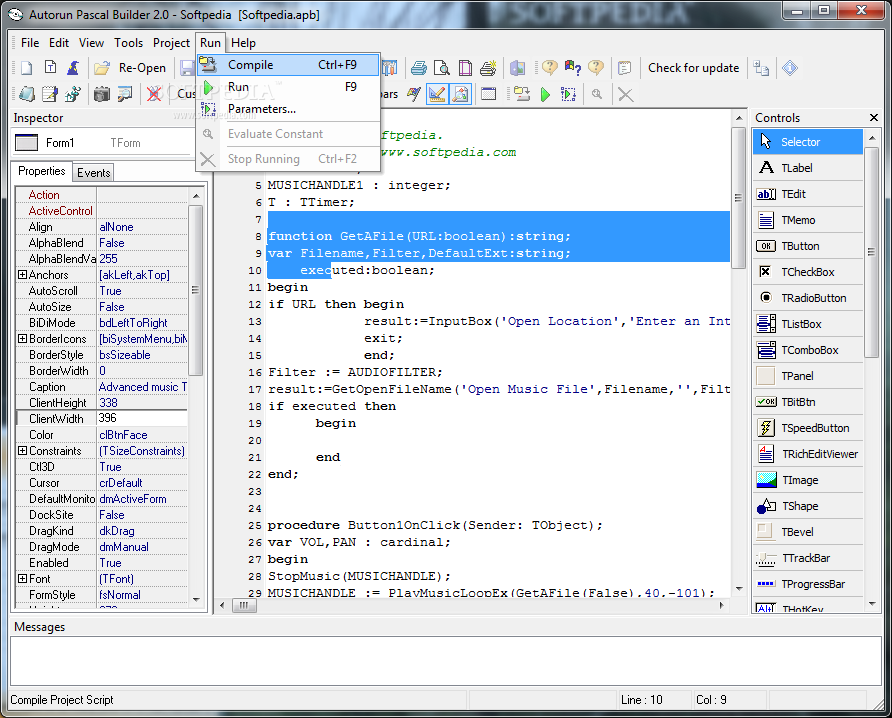Switch to the Events tab
Screen dimensions: 892x718
(x=94, y=172)
